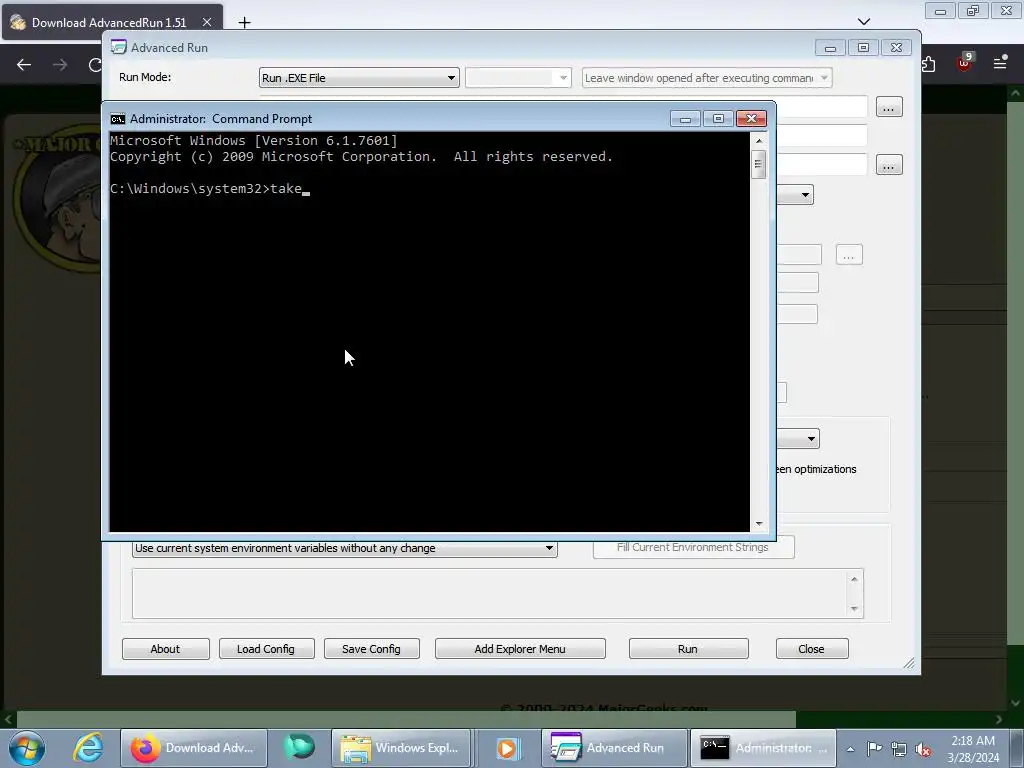Viewport: 1024px width, 768px height.
Task: Open the media player taskbar icon
Action: click(507, 748)
